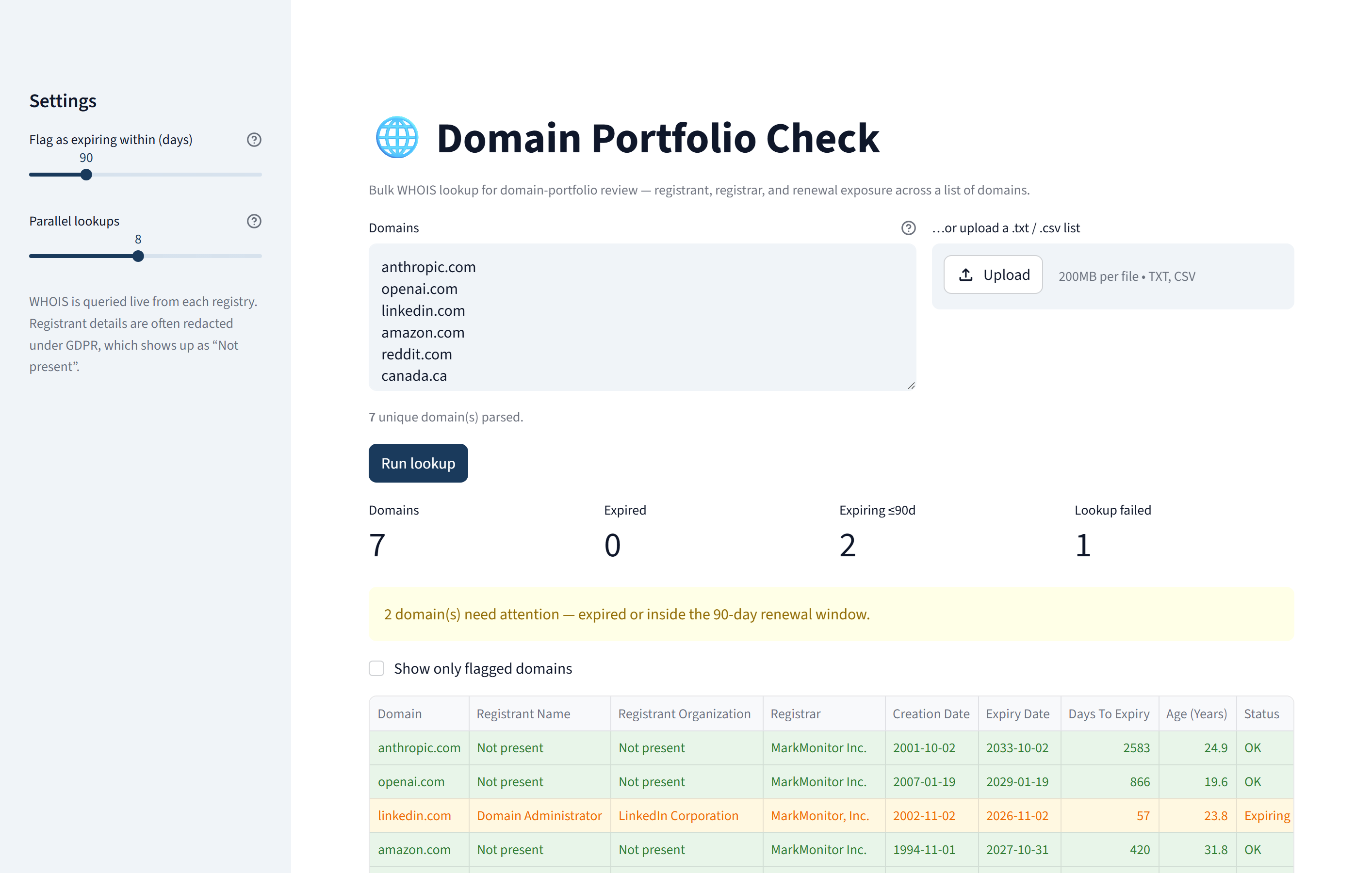Viewport: 1372px width, 873px height.
Task: Select the linkedin.com table cell
Action: click(x=419, y=815)
